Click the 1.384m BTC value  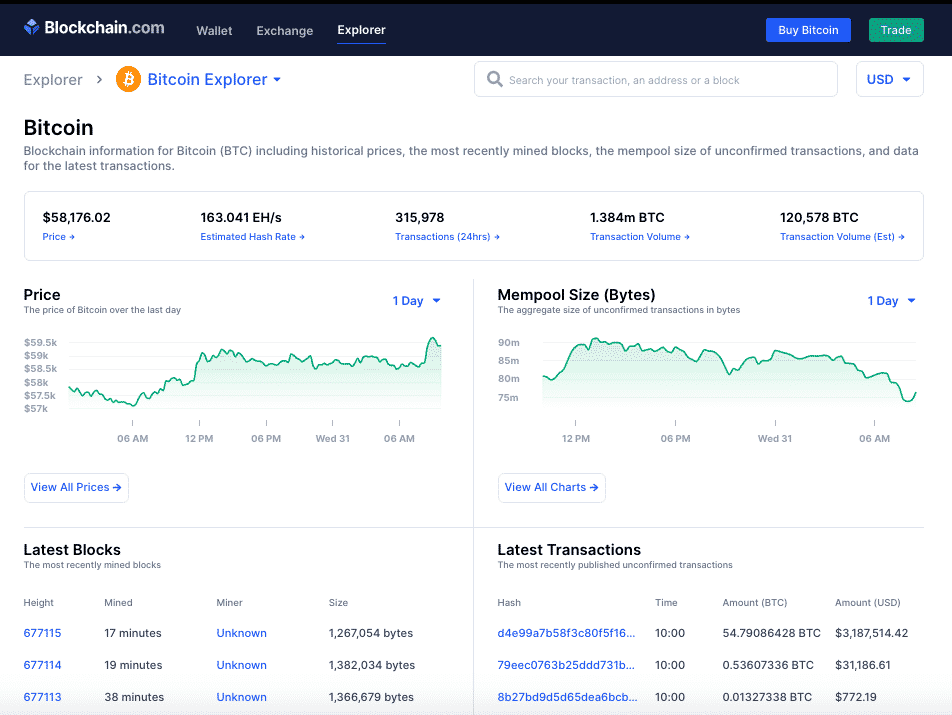point(627,217)
